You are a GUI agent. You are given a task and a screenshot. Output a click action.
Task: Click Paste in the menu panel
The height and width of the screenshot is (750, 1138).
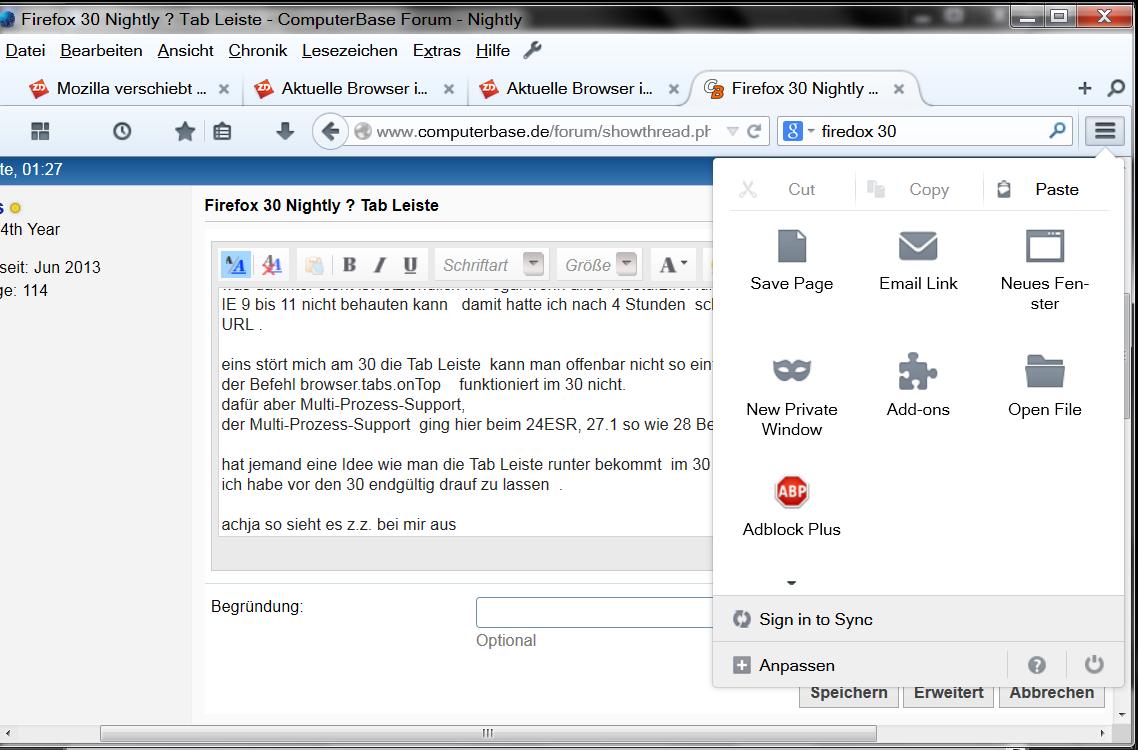(1045, 189)
